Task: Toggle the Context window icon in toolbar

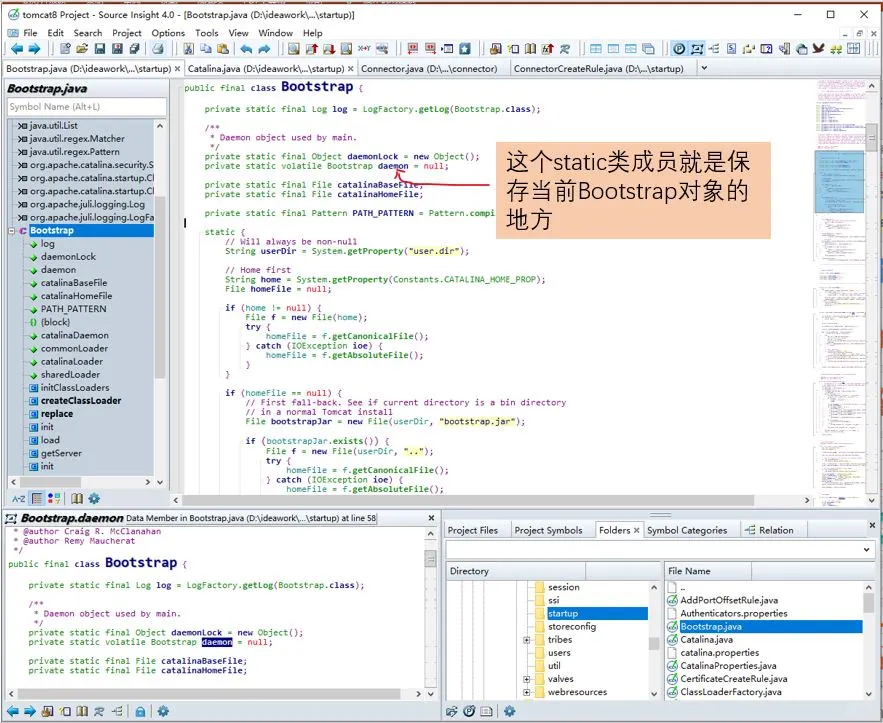Action: click(x=697, y=49)
